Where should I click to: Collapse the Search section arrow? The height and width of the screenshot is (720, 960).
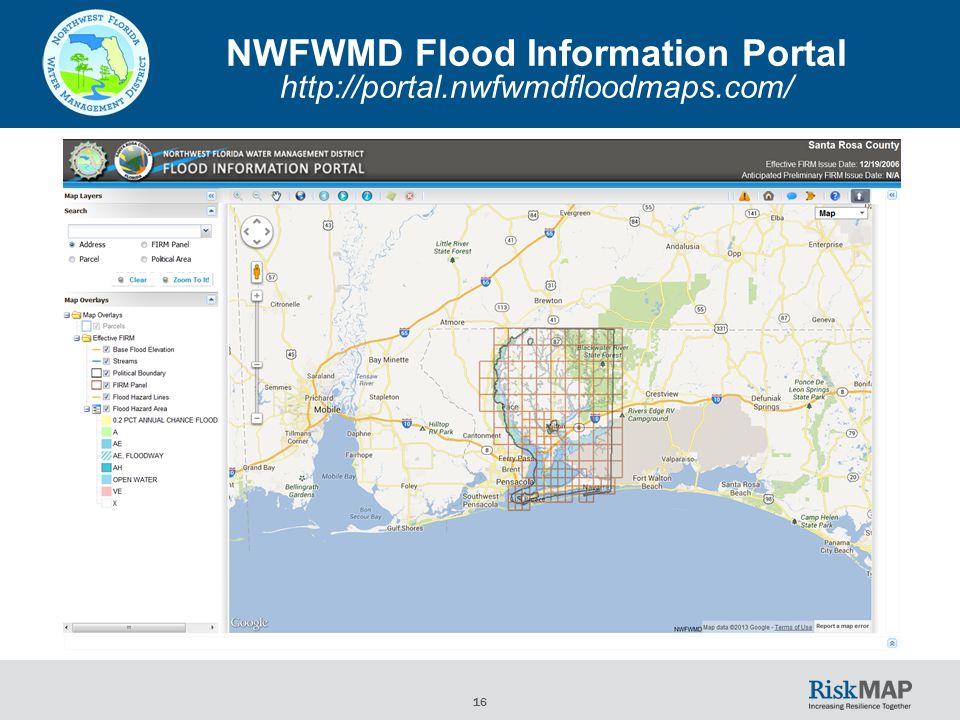pyautogui.click(x=211, y=211)
